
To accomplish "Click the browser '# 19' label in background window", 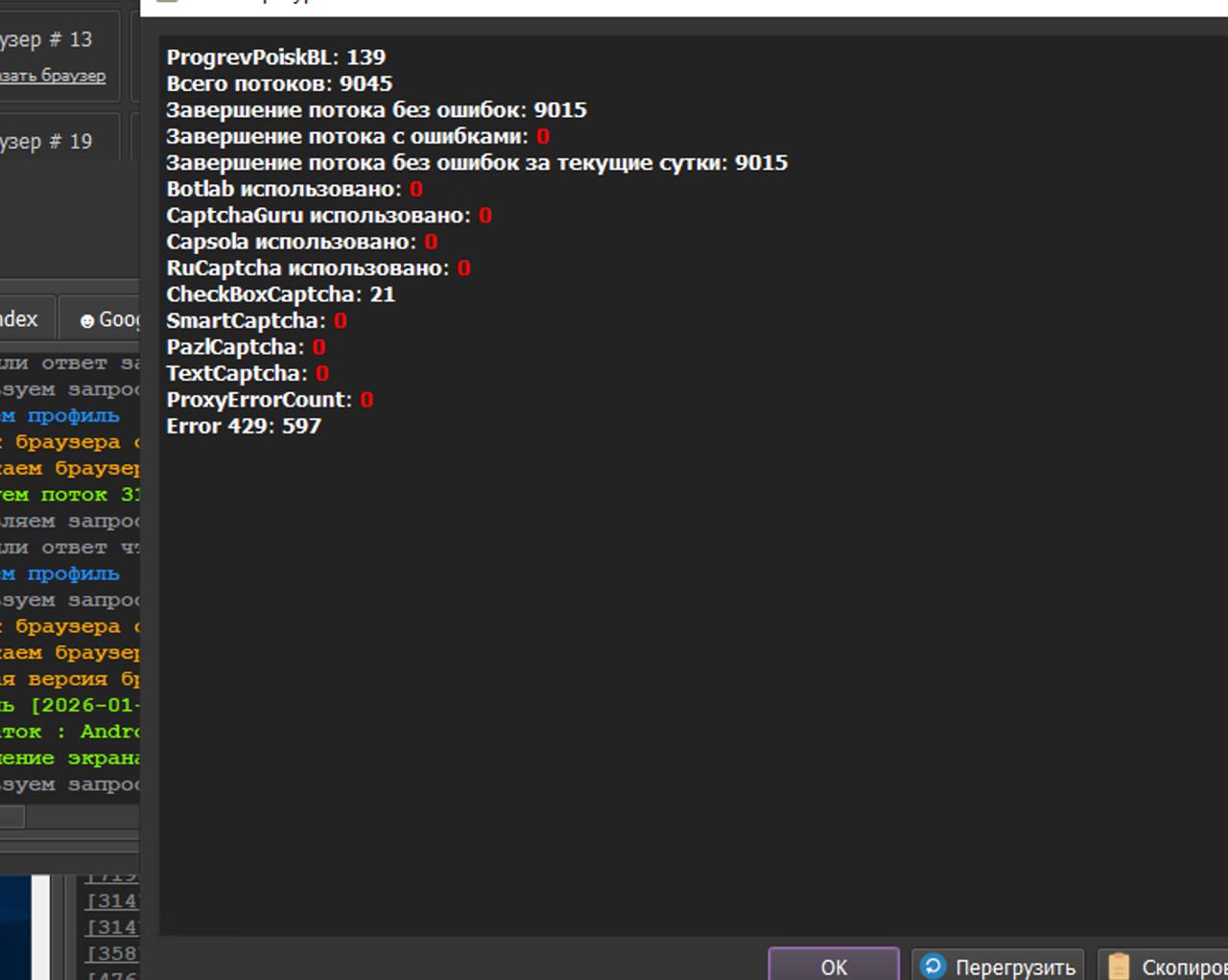I will coord(46,142).
